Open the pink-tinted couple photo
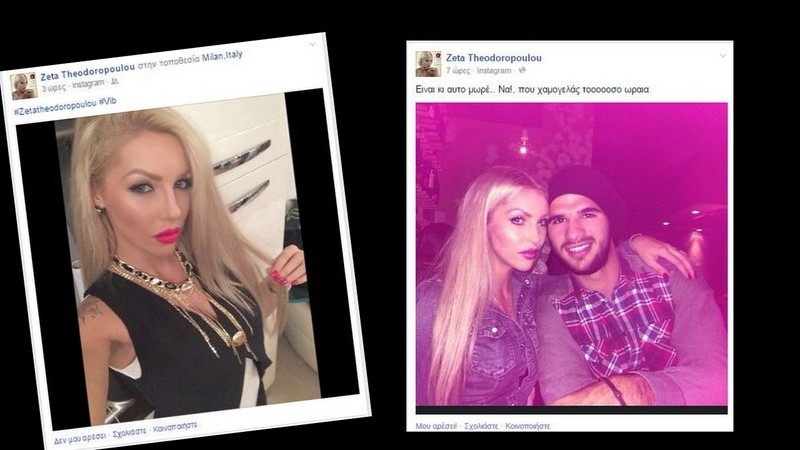This screenshot has width=800, height=450. tap(571, 254)
